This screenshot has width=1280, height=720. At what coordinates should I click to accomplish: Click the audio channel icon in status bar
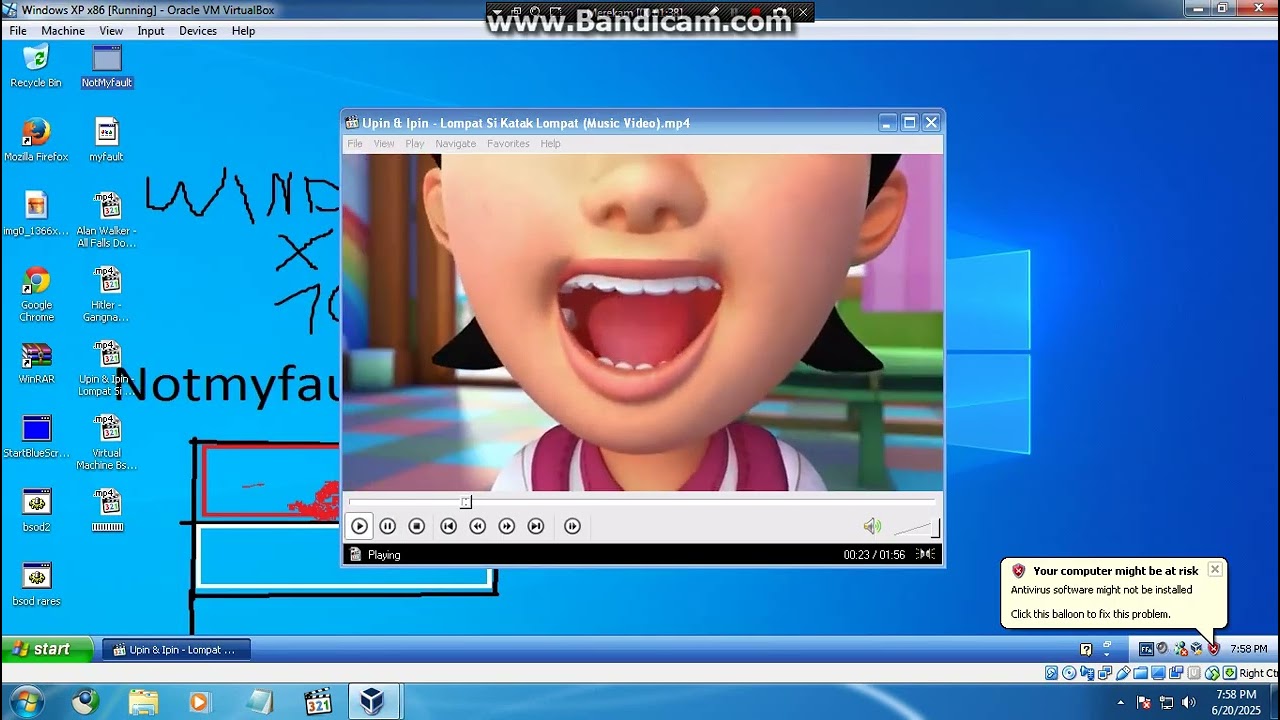(x=926, y=554)
